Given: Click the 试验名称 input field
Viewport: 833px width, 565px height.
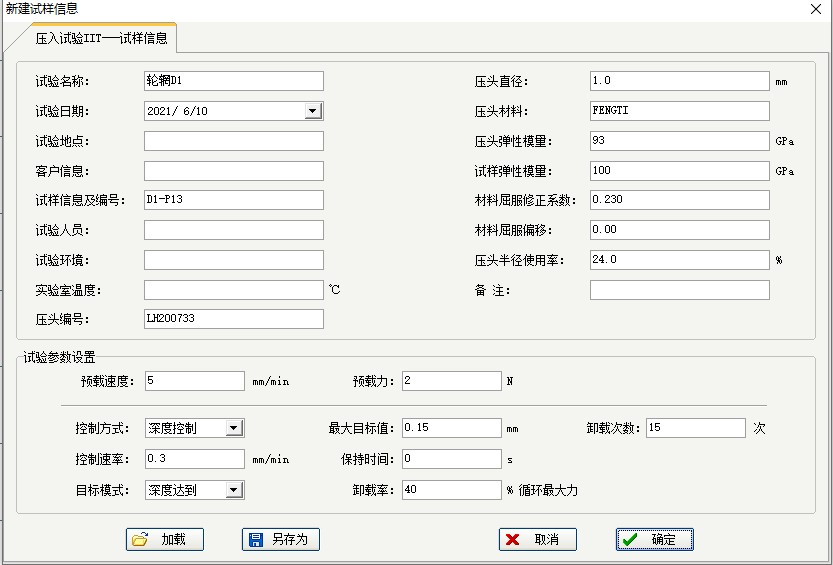Looking at the screenshot, I should (x=233, y=81).
